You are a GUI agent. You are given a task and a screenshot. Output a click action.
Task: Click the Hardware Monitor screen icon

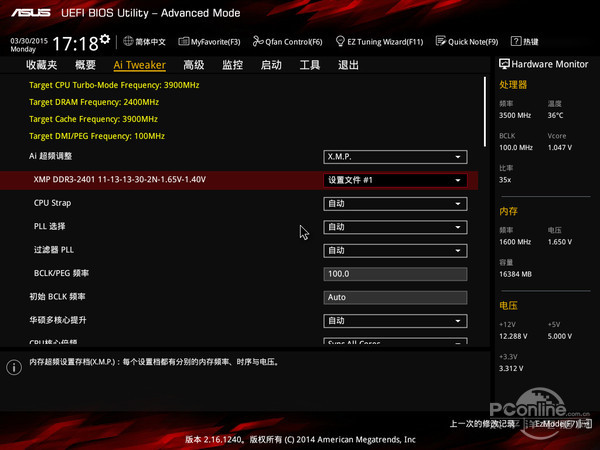tap(504, 64)
